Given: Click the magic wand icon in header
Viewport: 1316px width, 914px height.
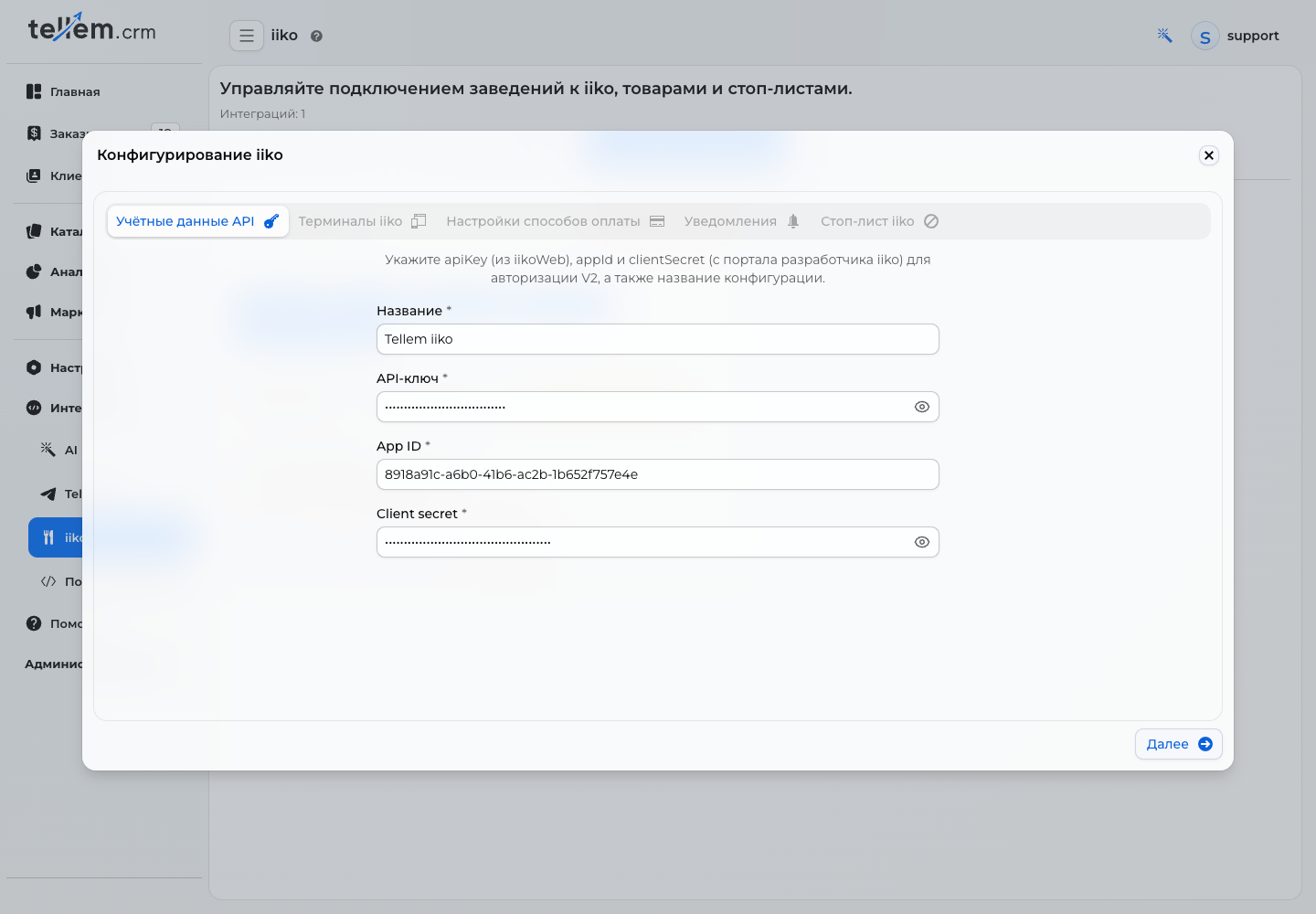Looking at the screenshot, I should coord(1164,35).
